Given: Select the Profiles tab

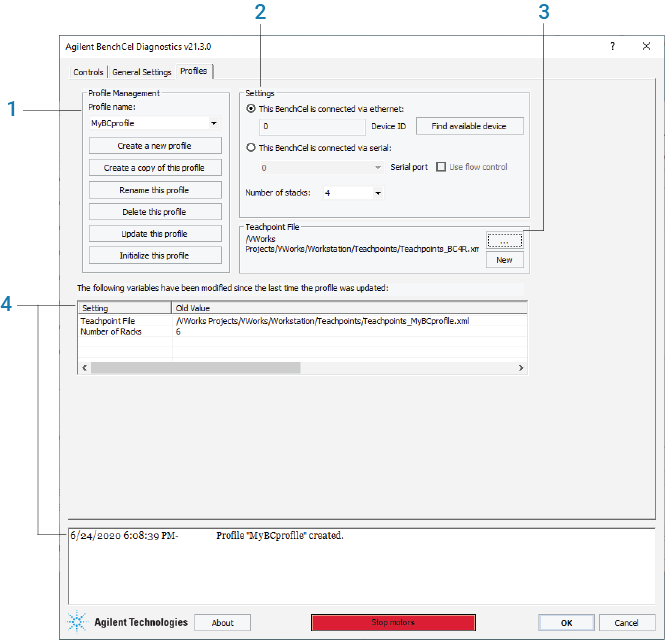Looking at the screenshot, I should pos(194,71).
